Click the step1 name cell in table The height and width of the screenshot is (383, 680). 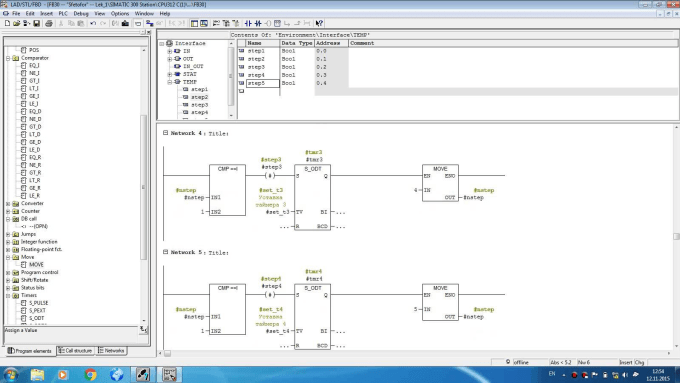click(x=263, y=51)
